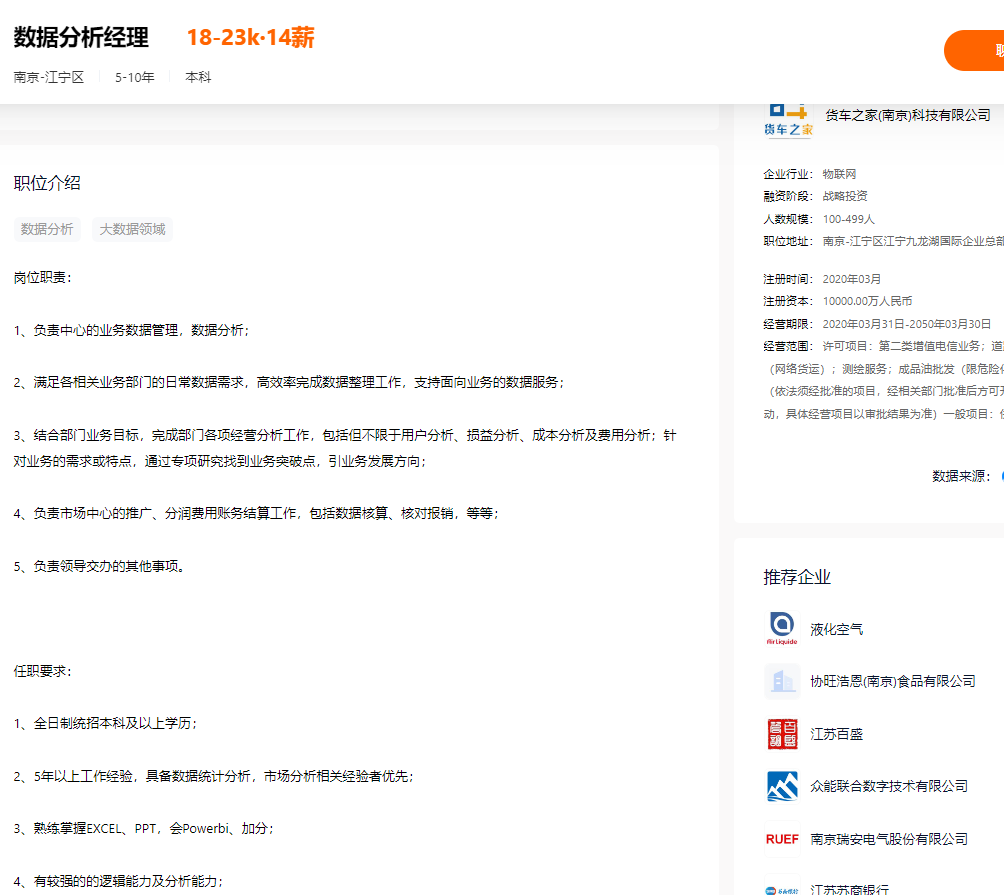Open 南京瑞安电气股份有限公司 link
Screen dimensions: 1004x895
(x=889, y=839)
